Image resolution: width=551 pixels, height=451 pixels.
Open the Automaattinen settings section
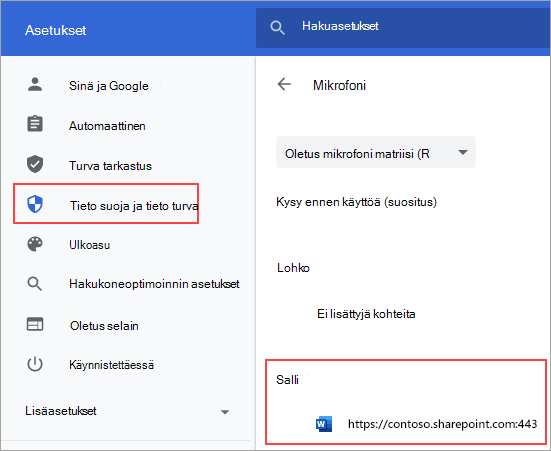point(107,126)
